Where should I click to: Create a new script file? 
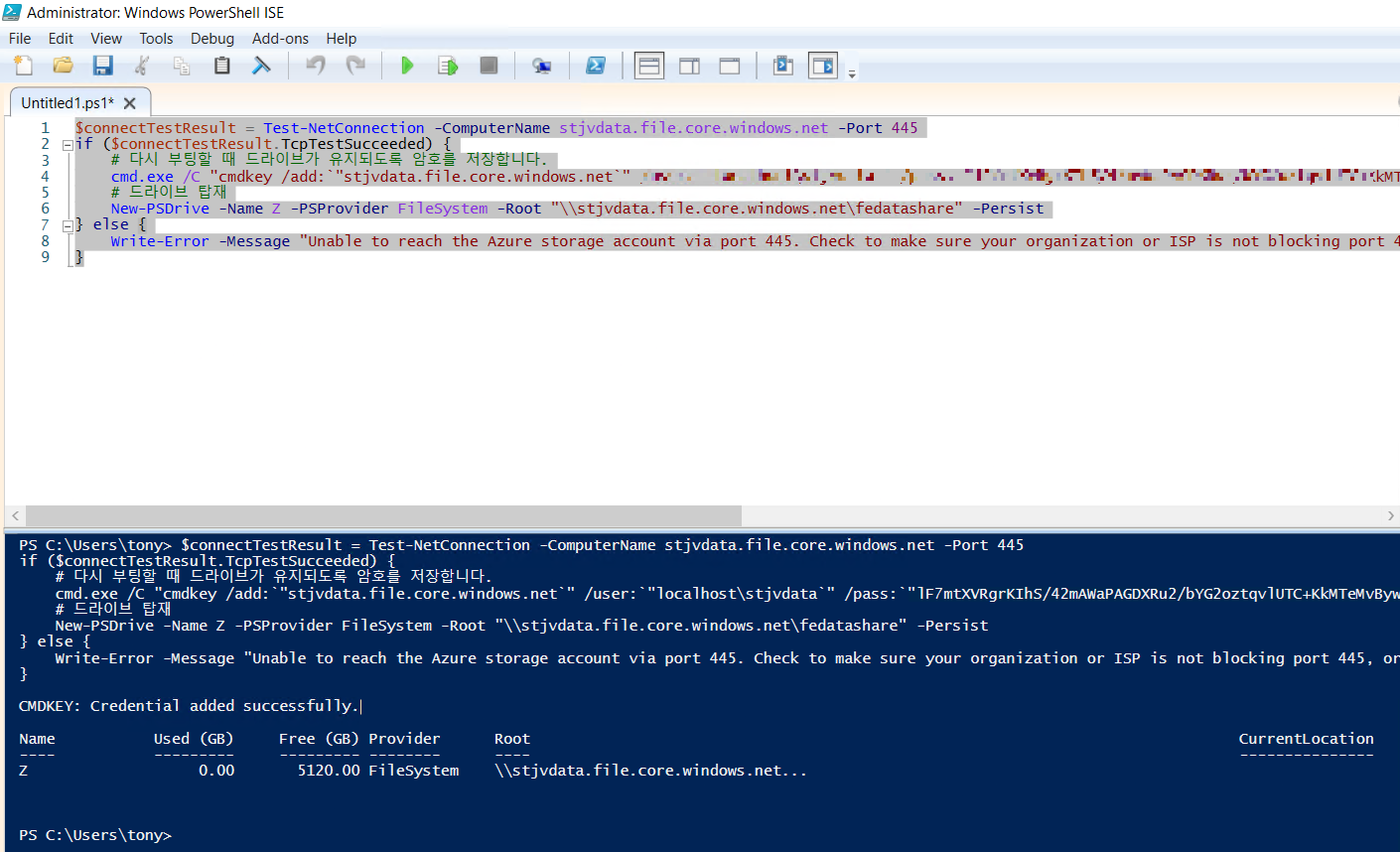pyautogui.click(x=23, y=66)
